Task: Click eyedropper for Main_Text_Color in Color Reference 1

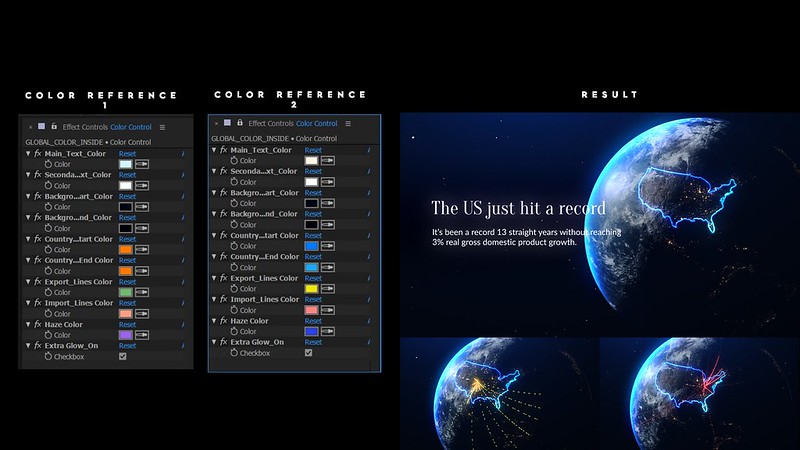Action: (x=142, y=164)
